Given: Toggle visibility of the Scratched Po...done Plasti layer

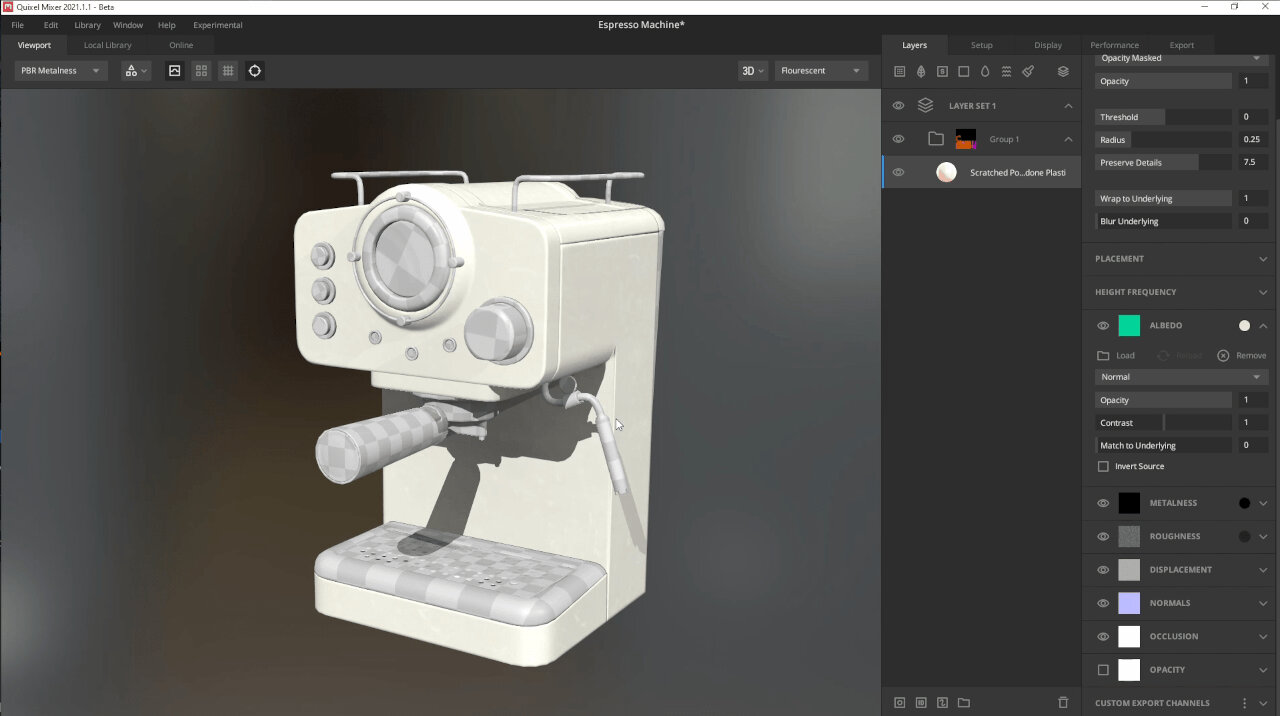Looking at the screenshot, I should [898, 172].
